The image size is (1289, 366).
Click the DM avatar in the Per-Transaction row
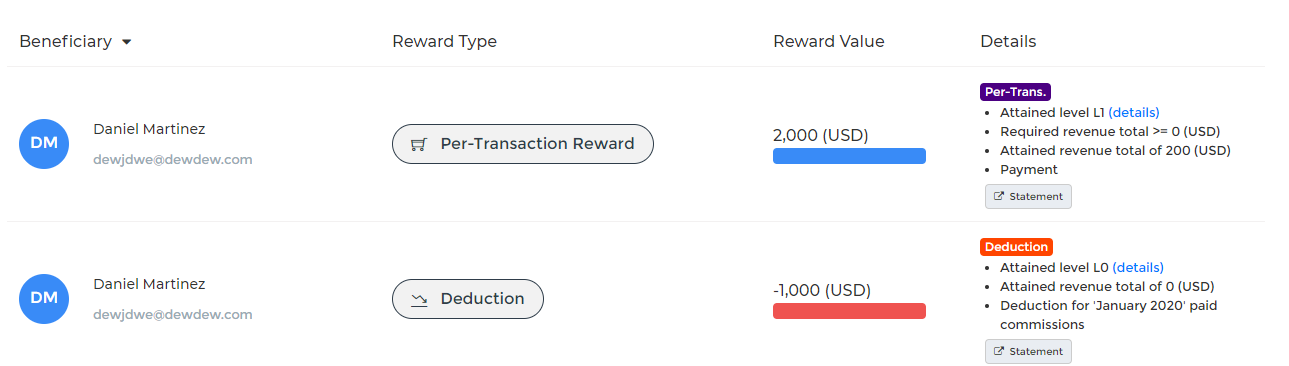(44, 144)
